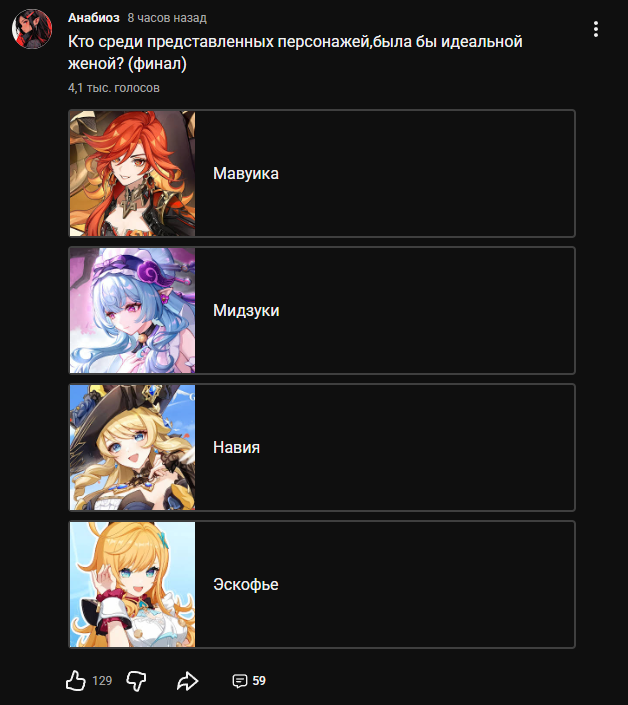
Task: Click the 59 comments count
Action: pos(259,681)
